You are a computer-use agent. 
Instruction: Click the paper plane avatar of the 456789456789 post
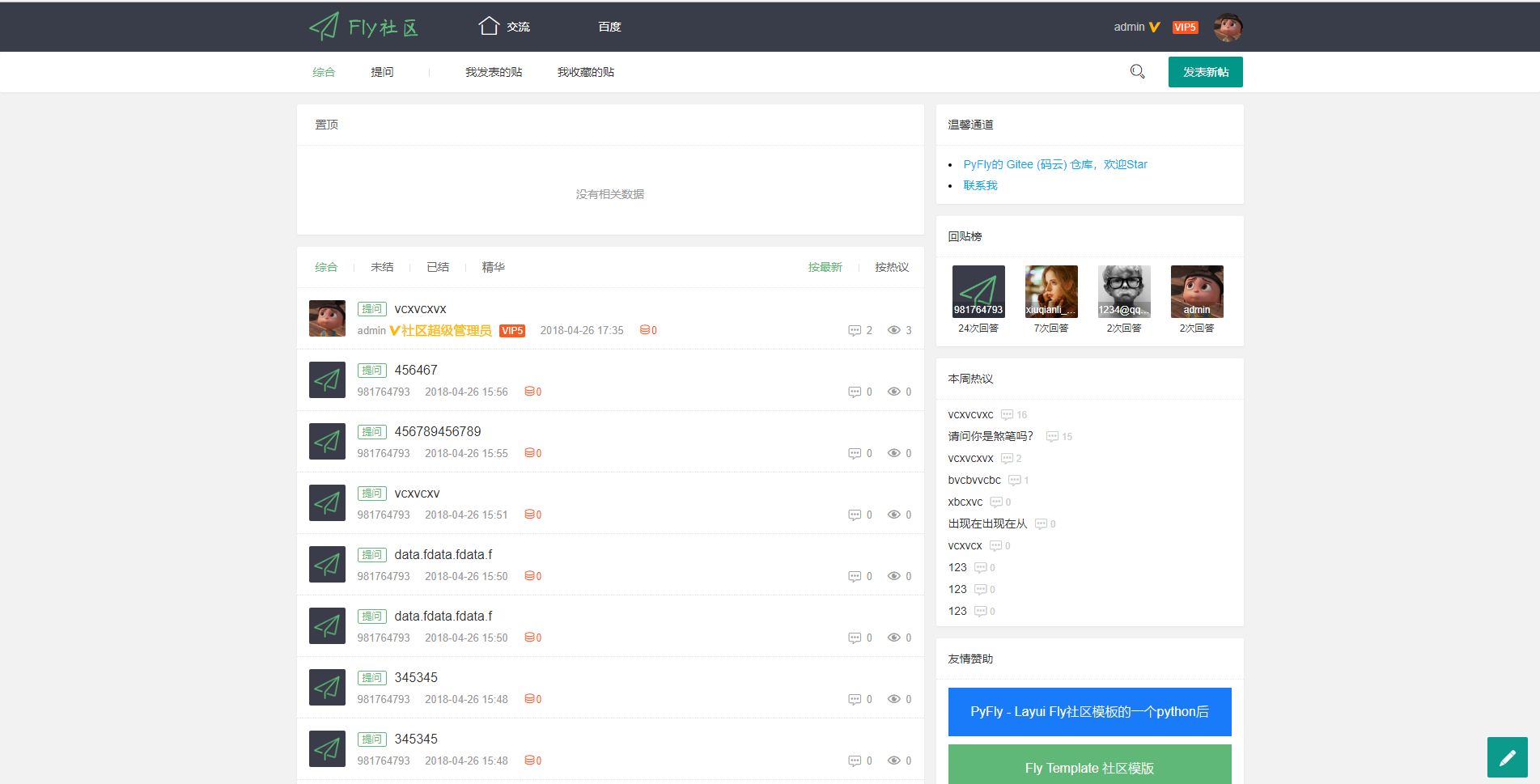327,442
